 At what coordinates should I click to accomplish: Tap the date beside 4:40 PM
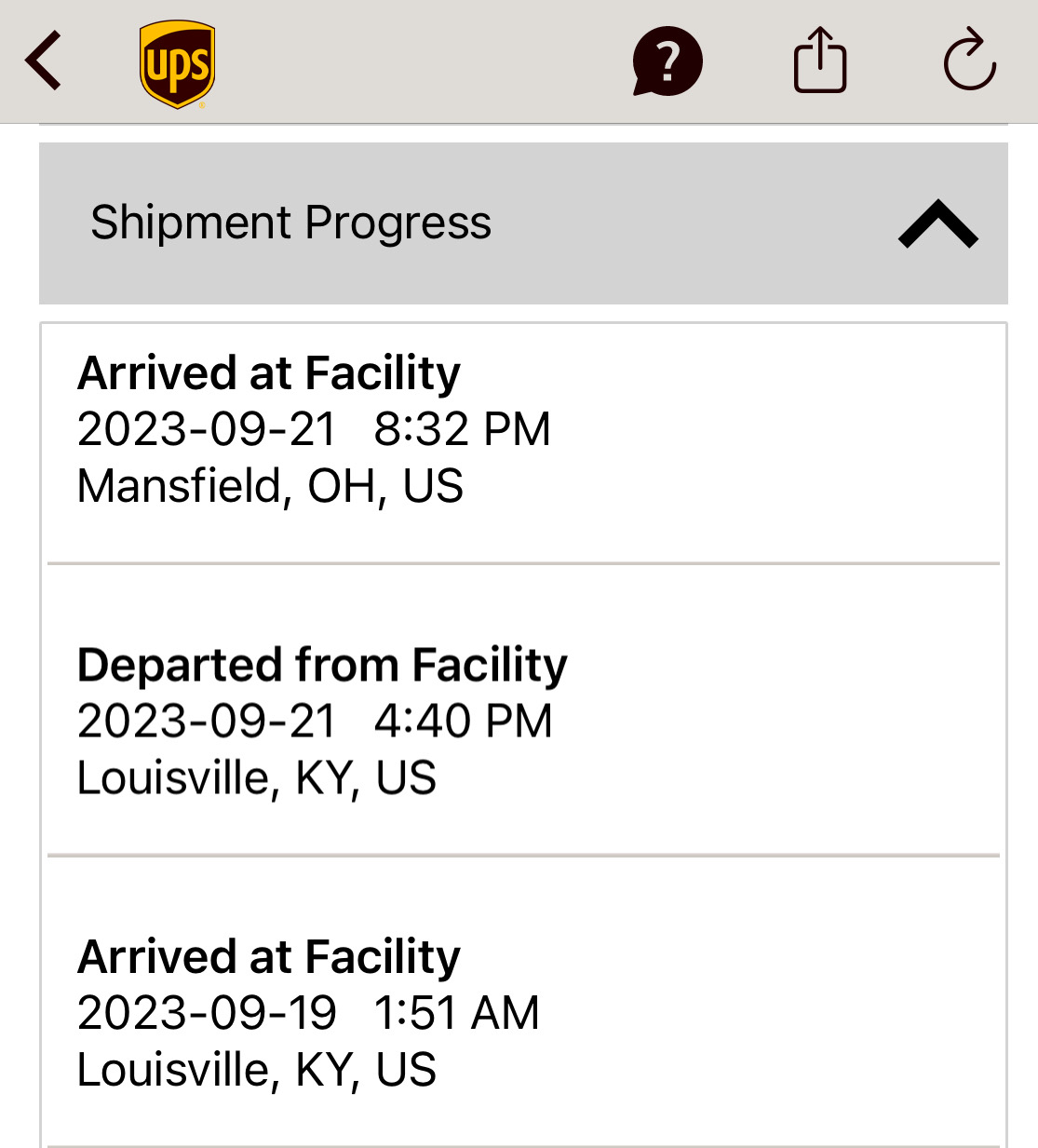click(207, 722)
